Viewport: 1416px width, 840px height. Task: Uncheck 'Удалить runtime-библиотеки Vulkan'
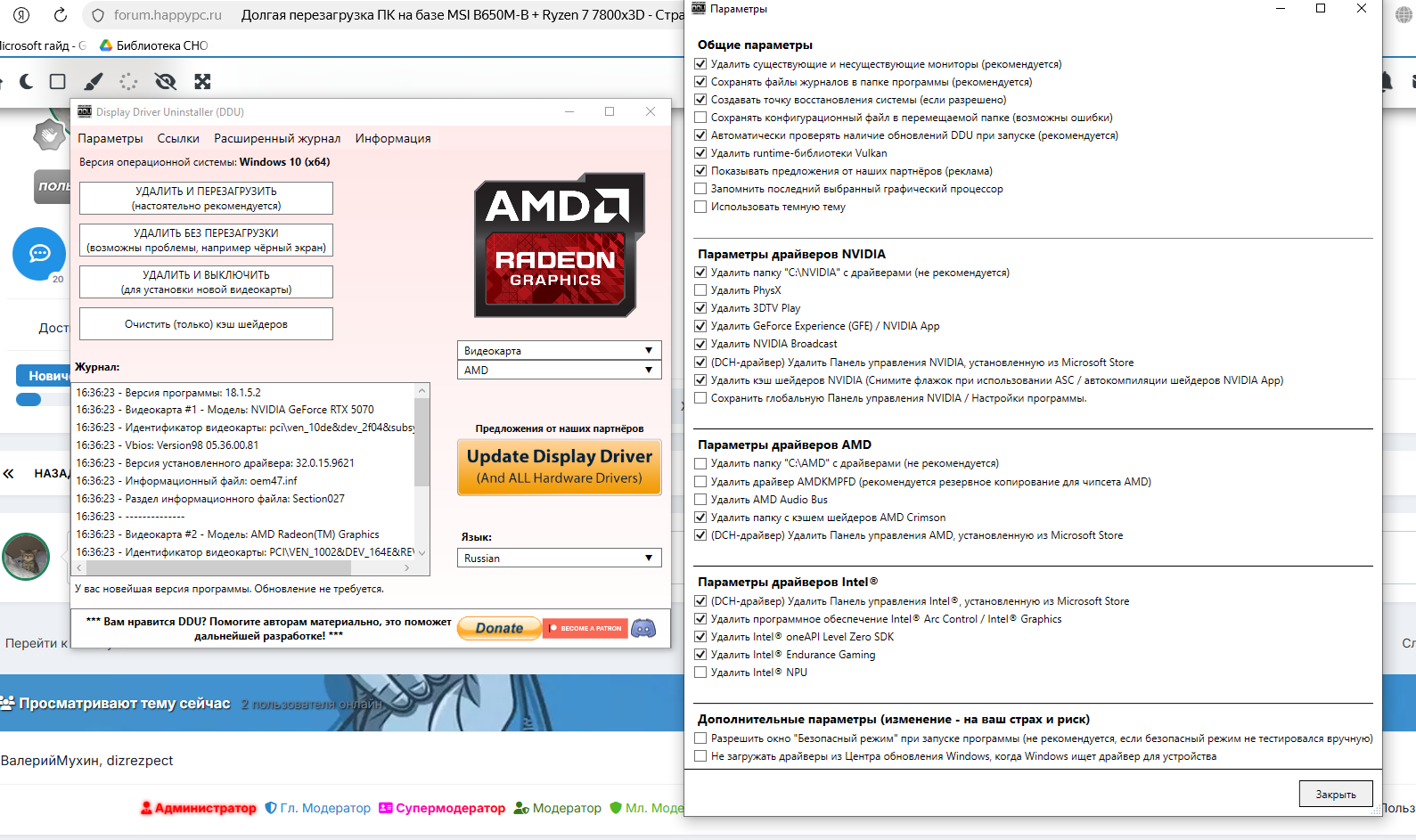pyautogui.click(x=700, y=153)
